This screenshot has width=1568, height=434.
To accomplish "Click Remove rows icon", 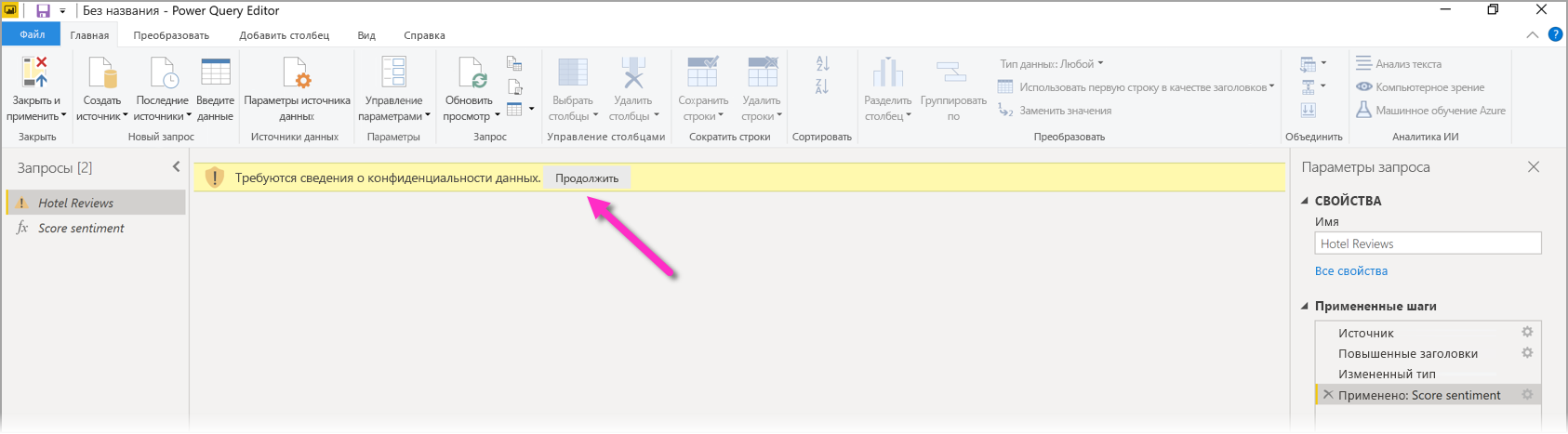I will [x=762, y=72].
